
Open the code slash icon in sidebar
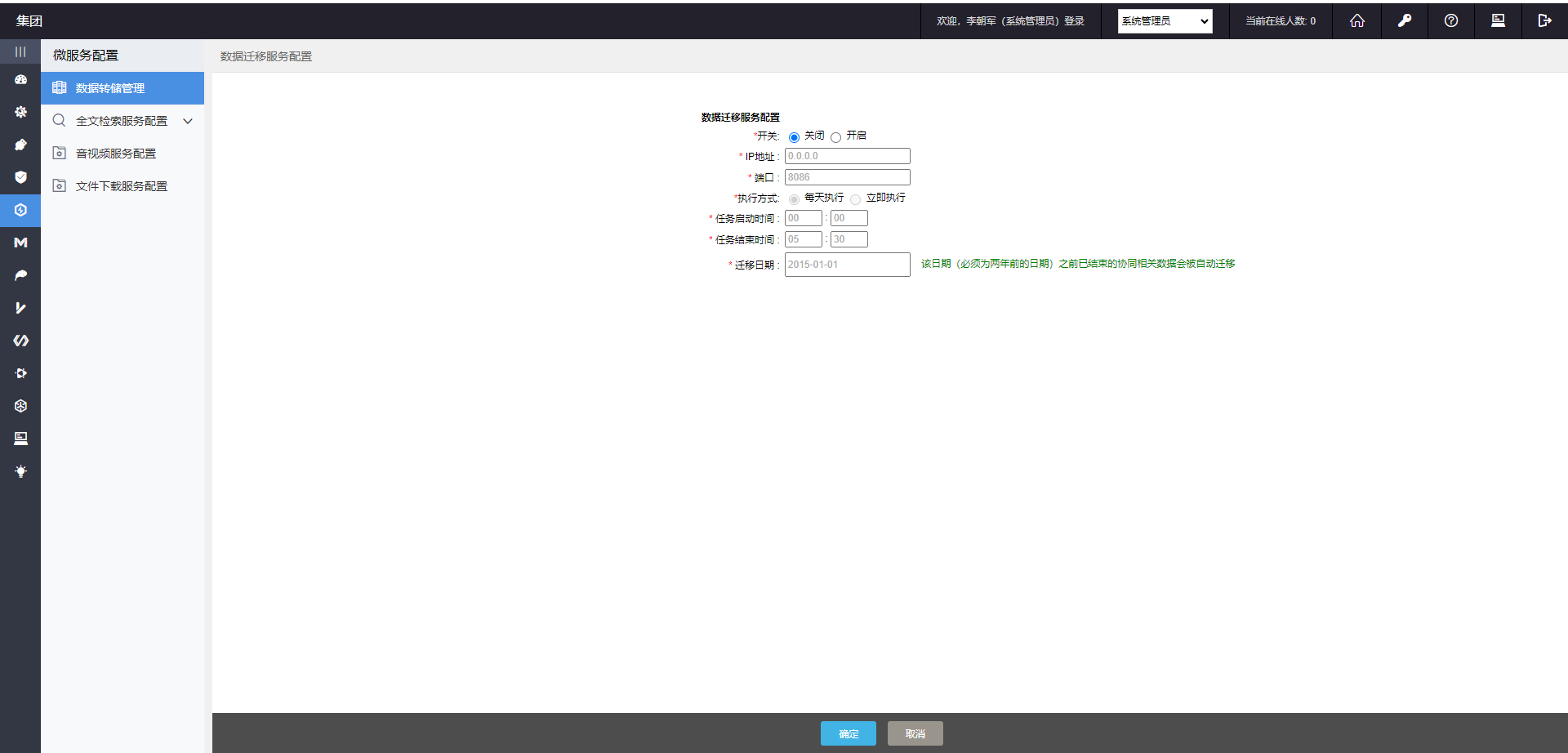click(20, 341)
